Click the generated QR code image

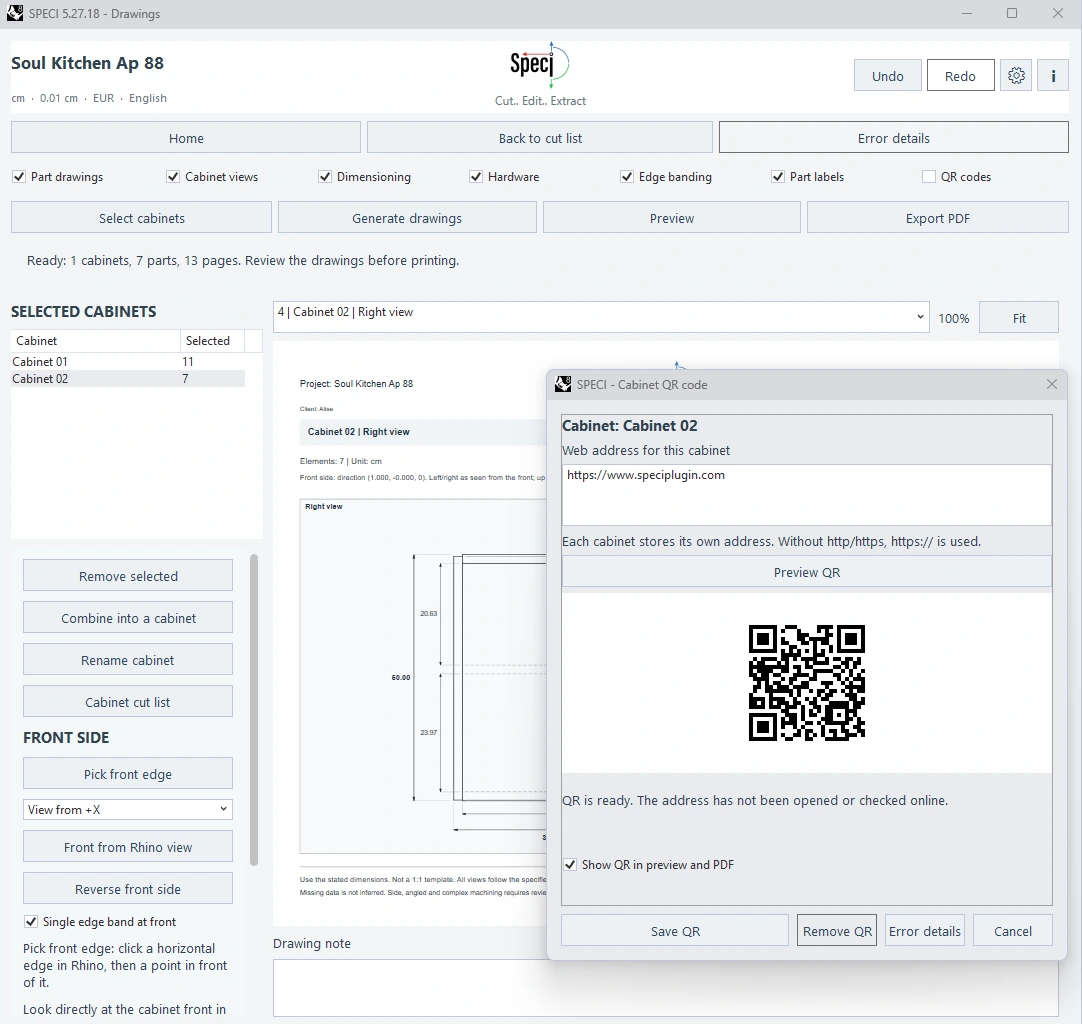[x=807, y=683]
